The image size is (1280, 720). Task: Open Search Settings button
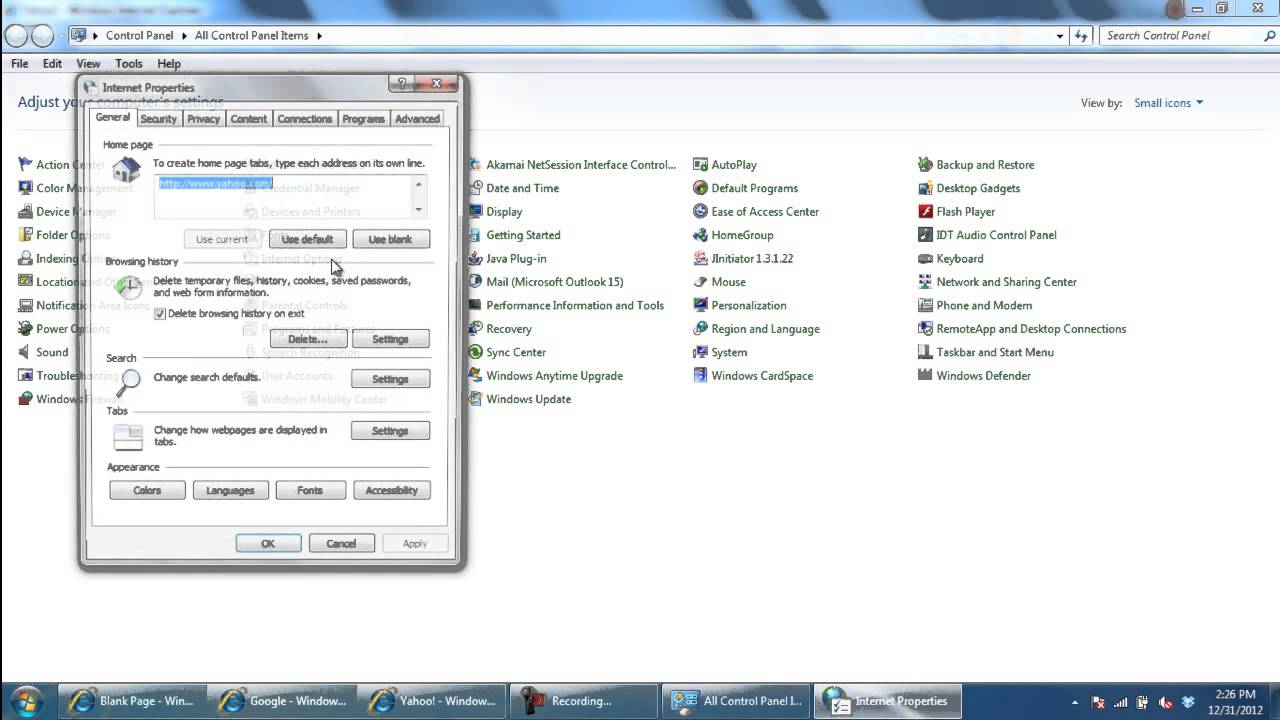[390, 379]
